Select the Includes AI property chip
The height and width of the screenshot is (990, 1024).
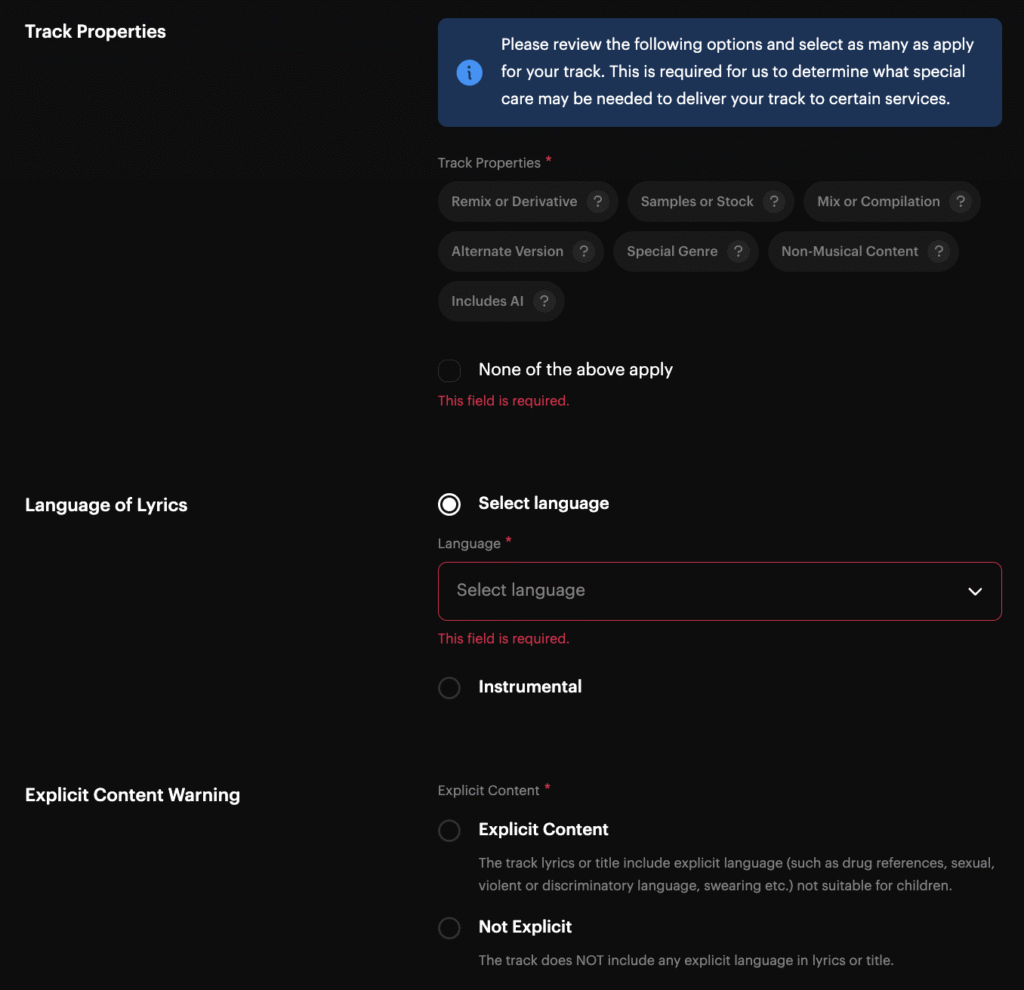pos(487,301)
